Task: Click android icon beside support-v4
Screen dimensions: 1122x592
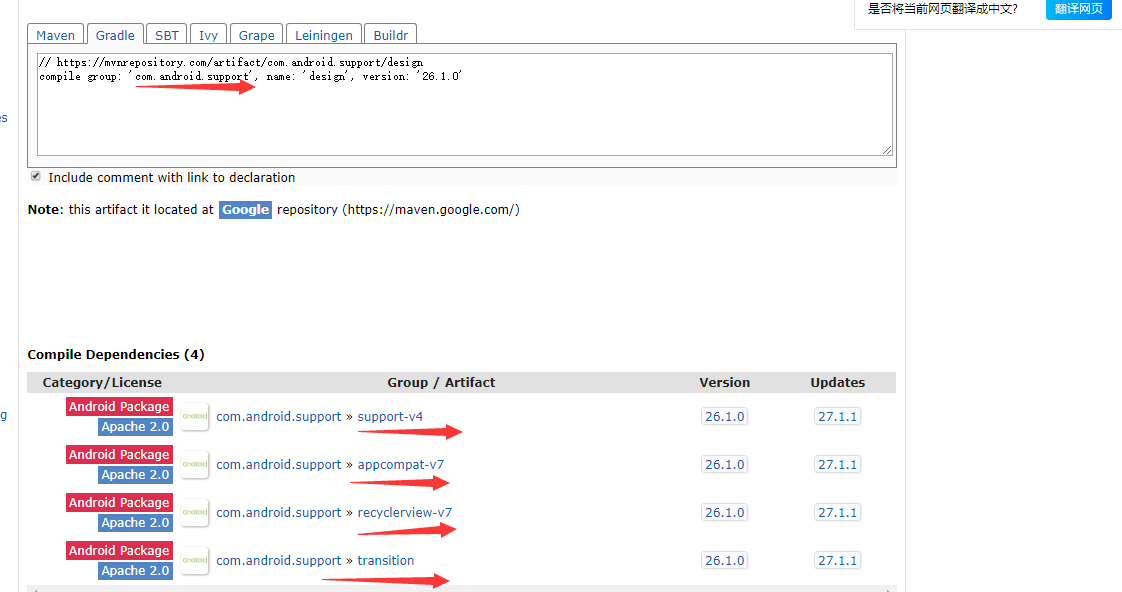Action: point(195,417)
